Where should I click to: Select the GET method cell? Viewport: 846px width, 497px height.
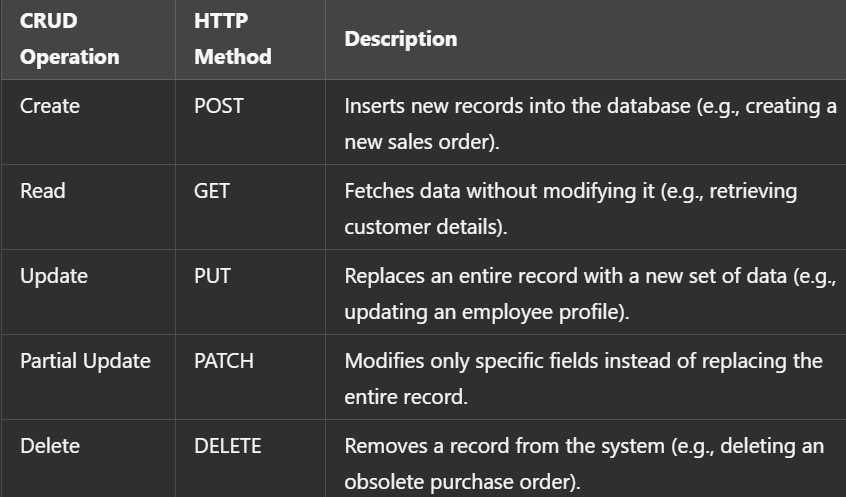click(x=211, y=191)
